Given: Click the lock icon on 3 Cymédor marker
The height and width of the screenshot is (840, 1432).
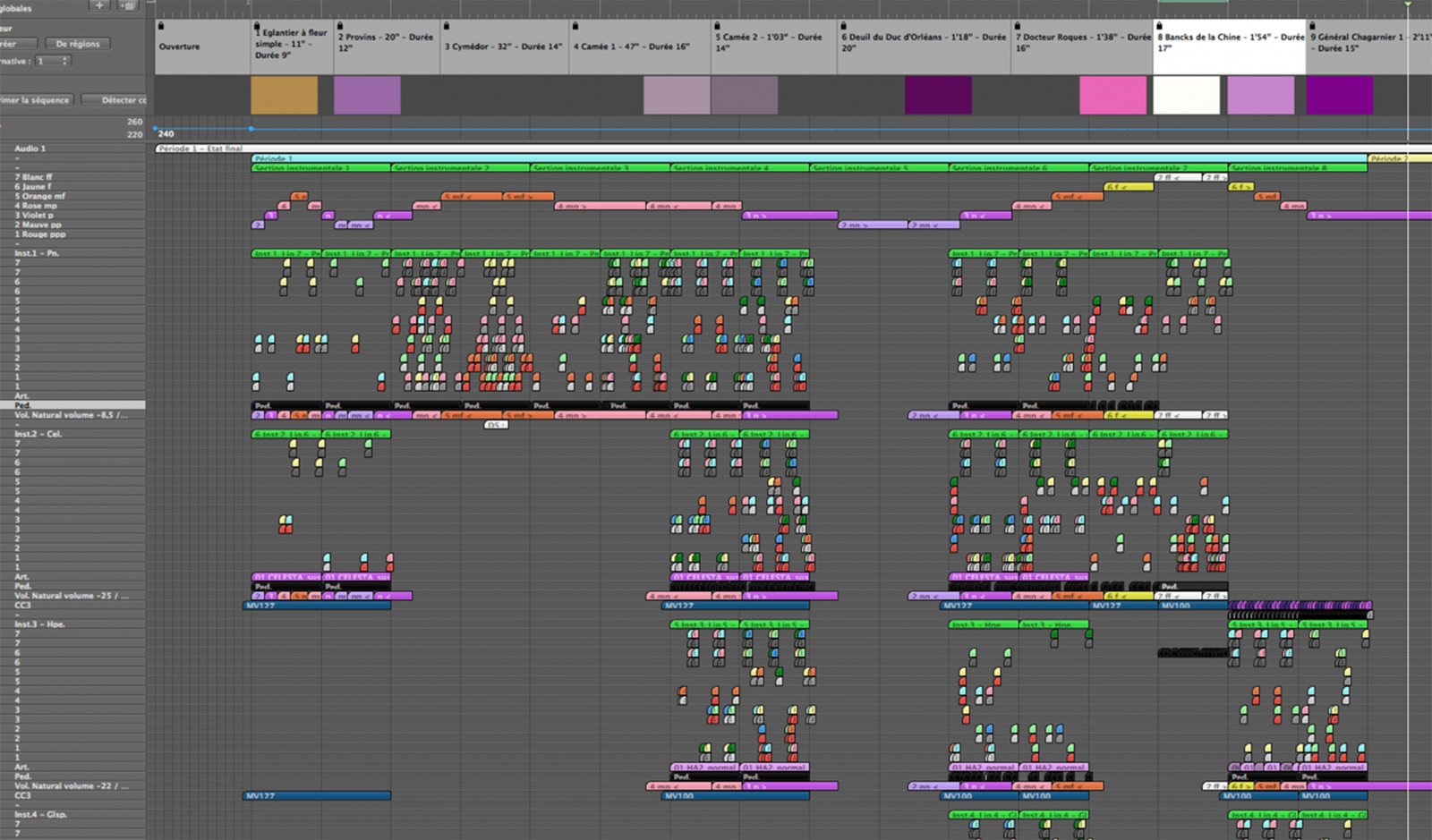Looking at the screenshot, I should 447,26.
